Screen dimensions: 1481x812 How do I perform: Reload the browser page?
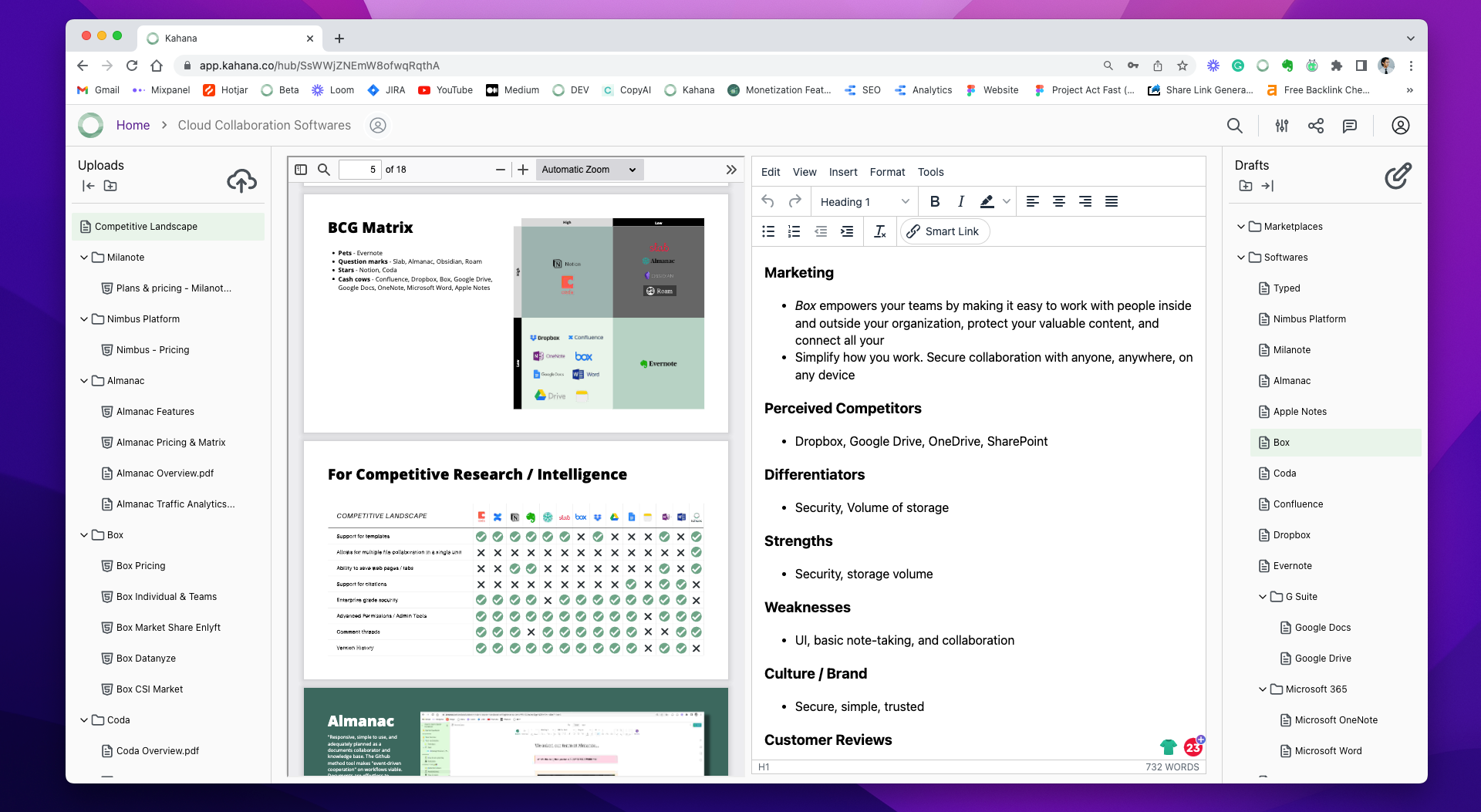click(x=132, y=66)
